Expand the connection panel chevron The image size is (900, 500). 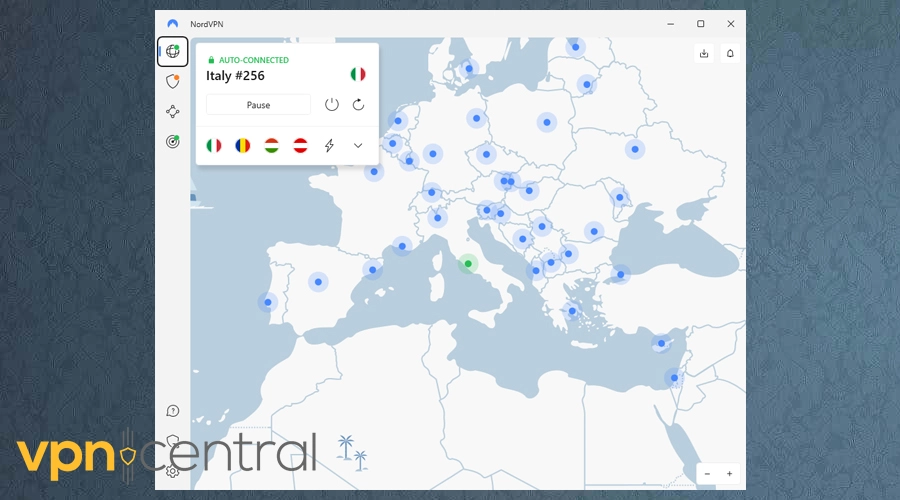click(x=358, y=146)
